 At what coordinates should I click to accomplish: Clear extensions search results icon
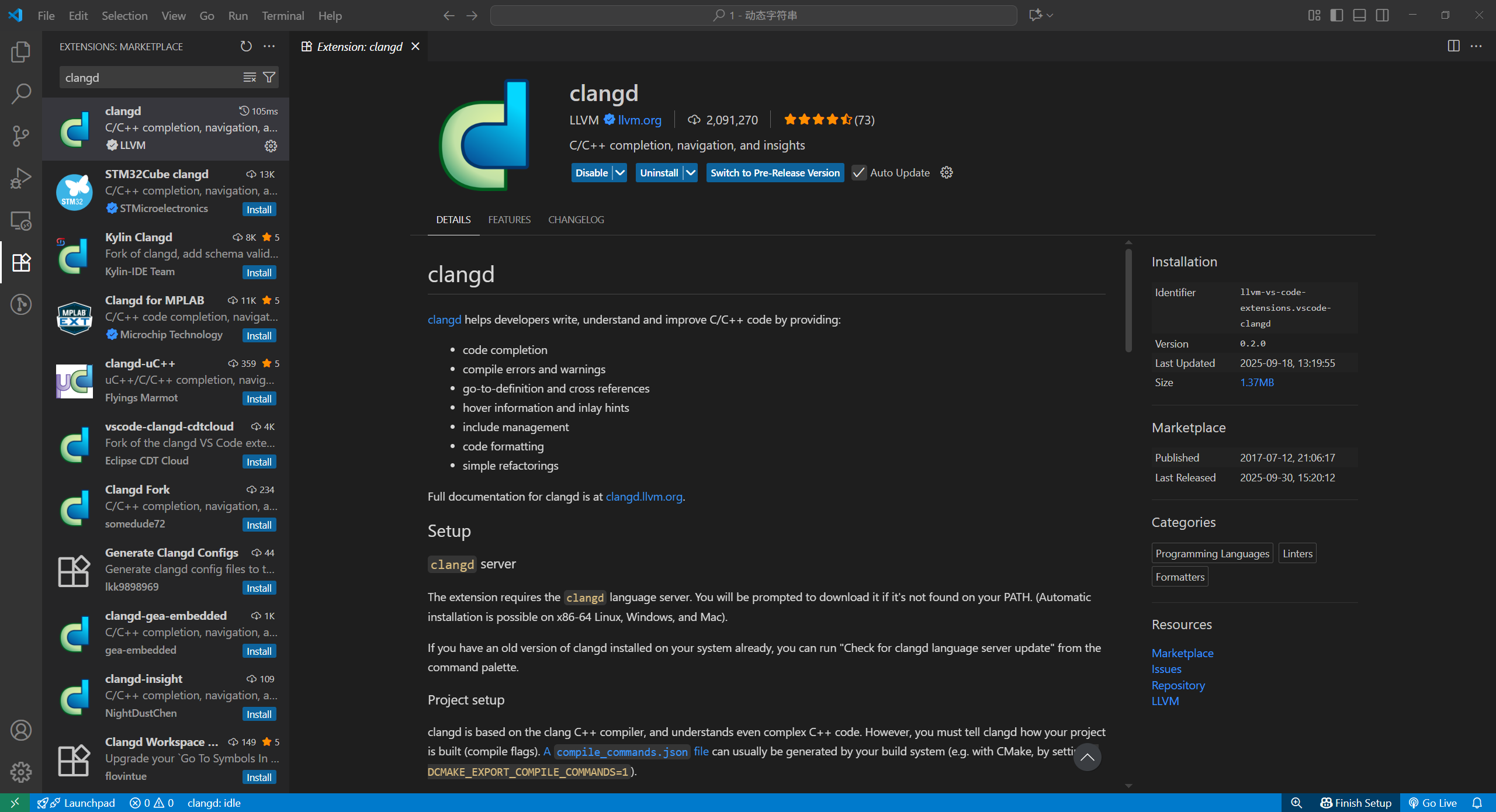click(x=250, y=77)
